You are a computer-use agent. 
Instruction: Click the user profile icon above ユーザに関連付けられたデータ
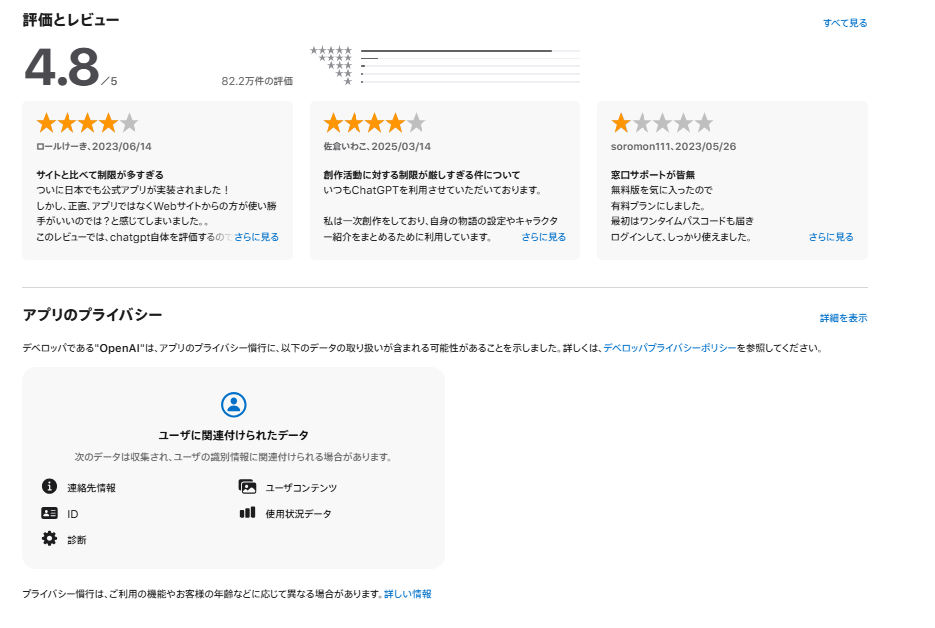pos(233,404)
